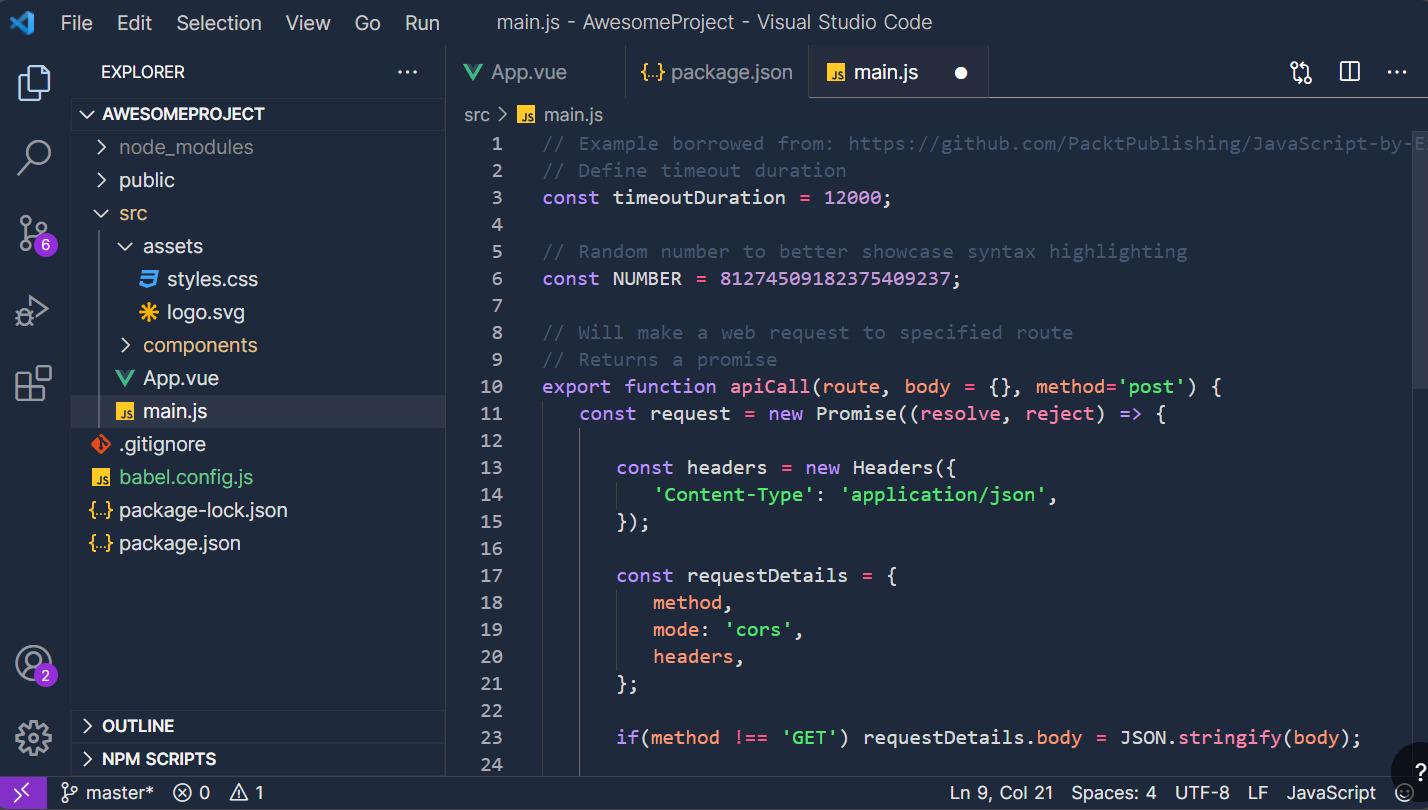1428x810 pixels.
Task: Go to line via Ln 9, Col 21
Action: pyautogui.click(x=1001, y=793)
